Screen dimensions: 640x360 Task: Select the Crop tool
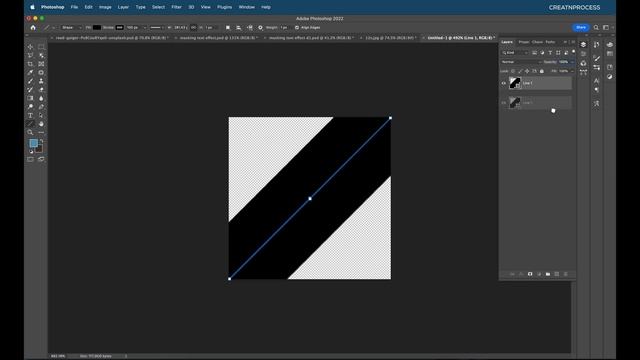pos(30,64)
